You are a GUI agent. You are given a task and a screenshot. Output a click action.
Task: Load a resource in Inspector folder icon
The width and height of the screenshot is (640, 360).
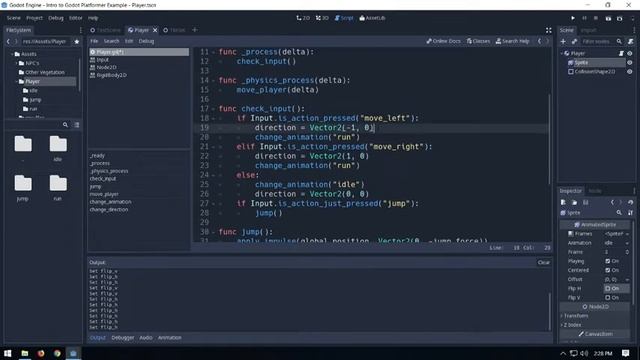pyautogui.click(x=574, y=202)
